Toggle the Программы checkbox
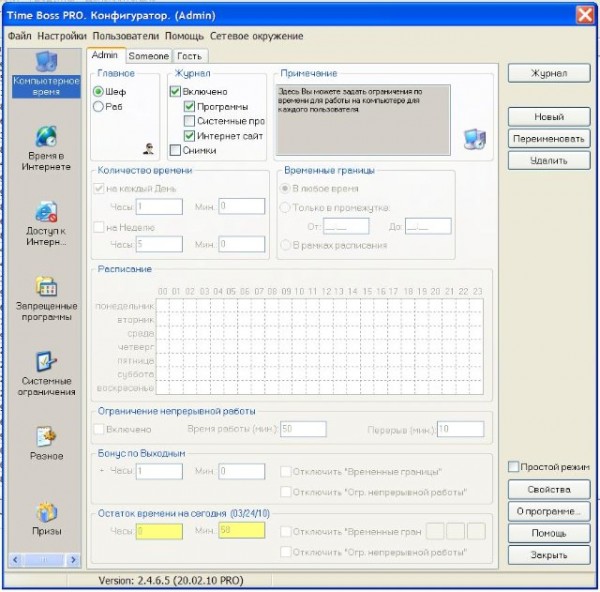Viewport: 600px width, 592px height. point(189,106)
